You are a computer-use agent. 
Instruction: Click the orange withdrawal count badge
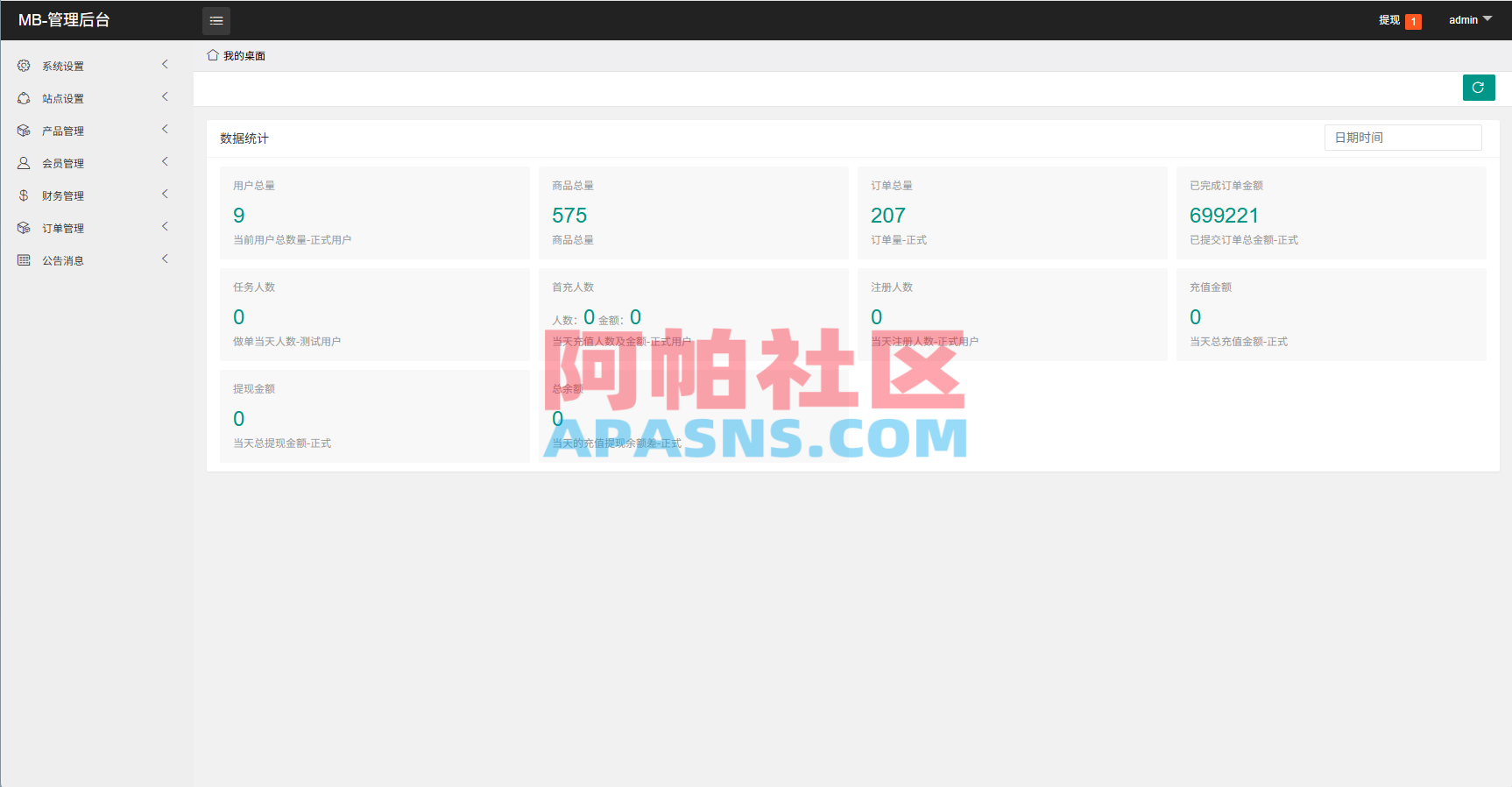tap(1413, 21)
